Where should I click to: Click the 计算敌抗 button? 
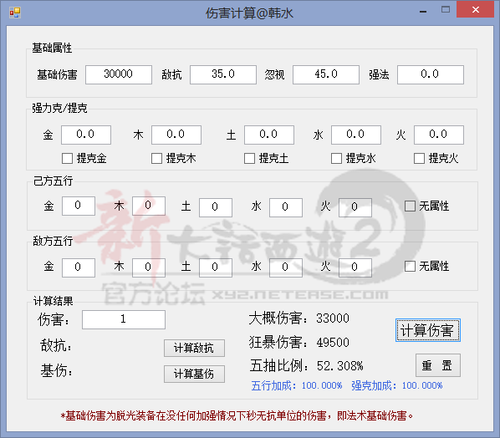click(x=194, y=348)
